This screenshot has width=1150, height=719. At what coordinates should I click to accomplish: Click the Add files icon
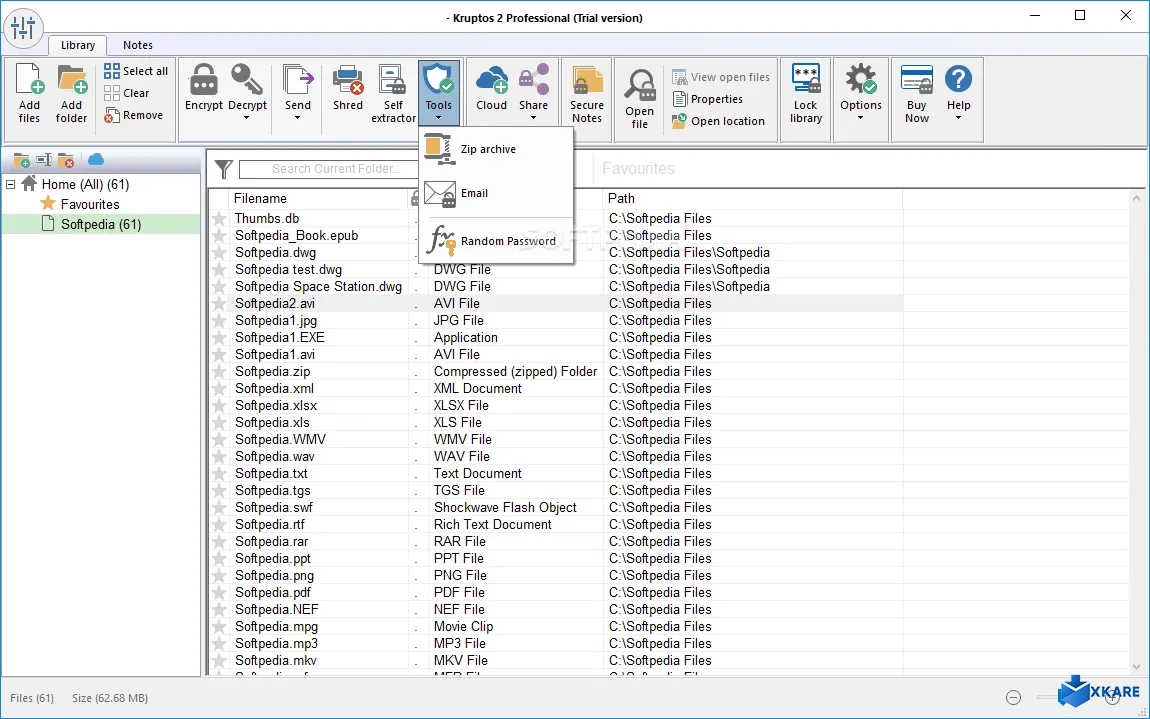(x=29, y=79)
